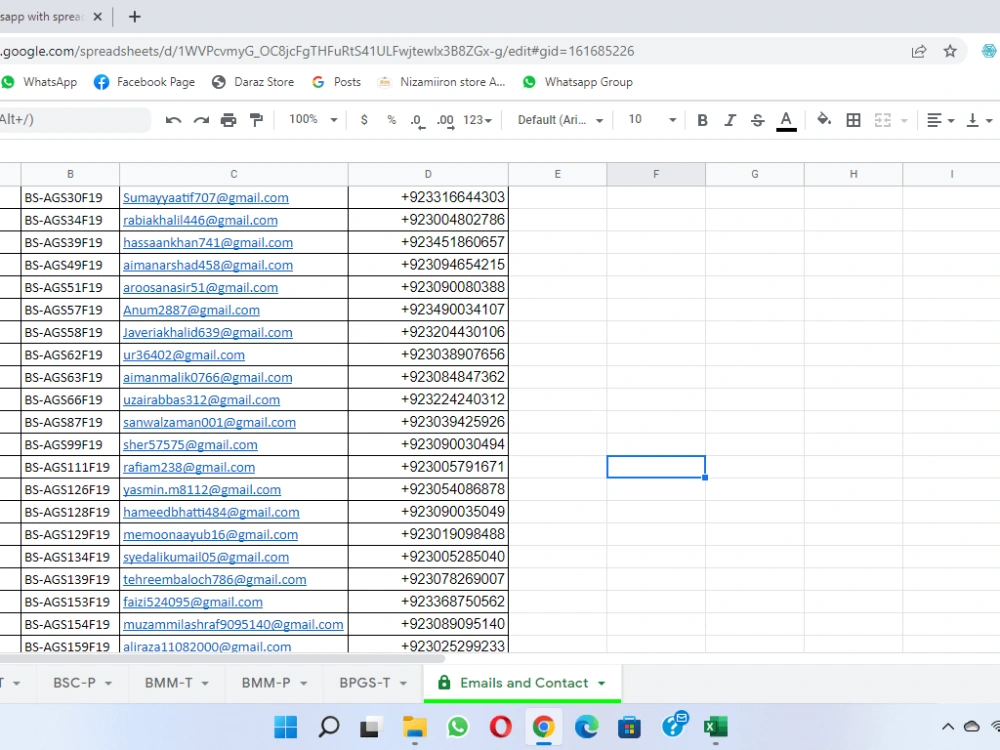Open the Borders tool
Viewport: 1000px width, 750px height.
pos(853,120)
